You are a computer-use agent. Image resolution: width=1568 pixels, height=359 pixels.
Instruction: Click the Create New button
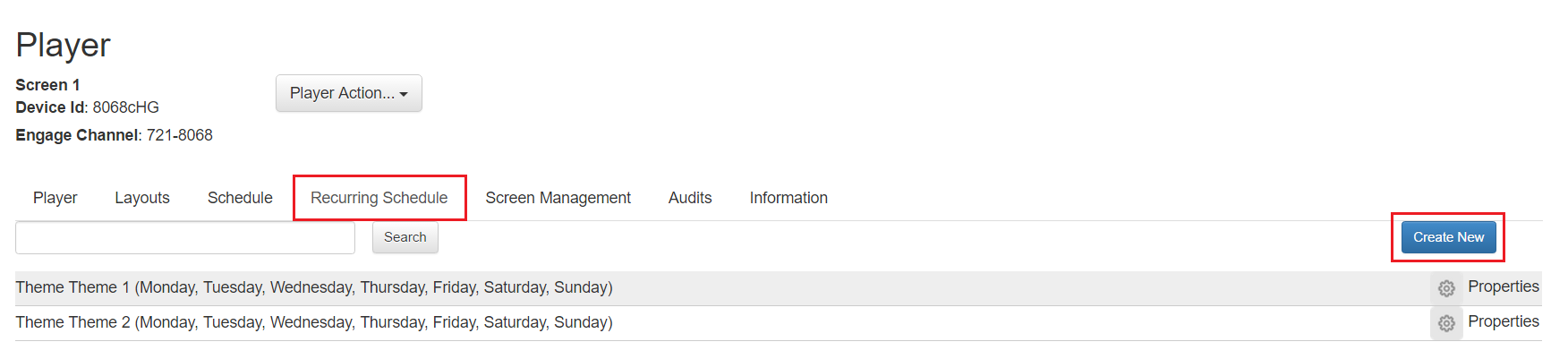(x=1449, y=237)
